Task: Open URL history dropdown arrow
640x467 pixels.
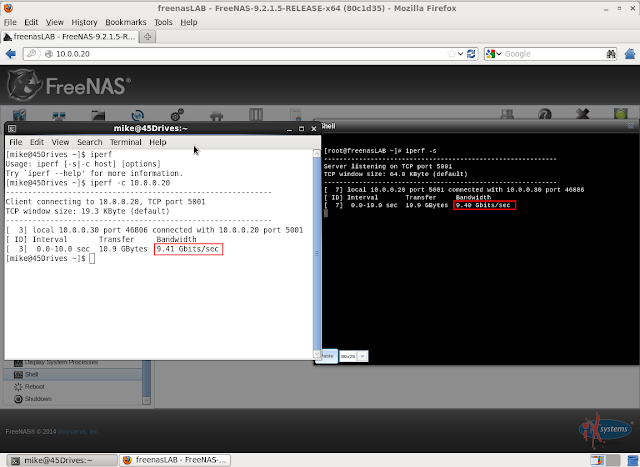Action: tap(460, 54)
